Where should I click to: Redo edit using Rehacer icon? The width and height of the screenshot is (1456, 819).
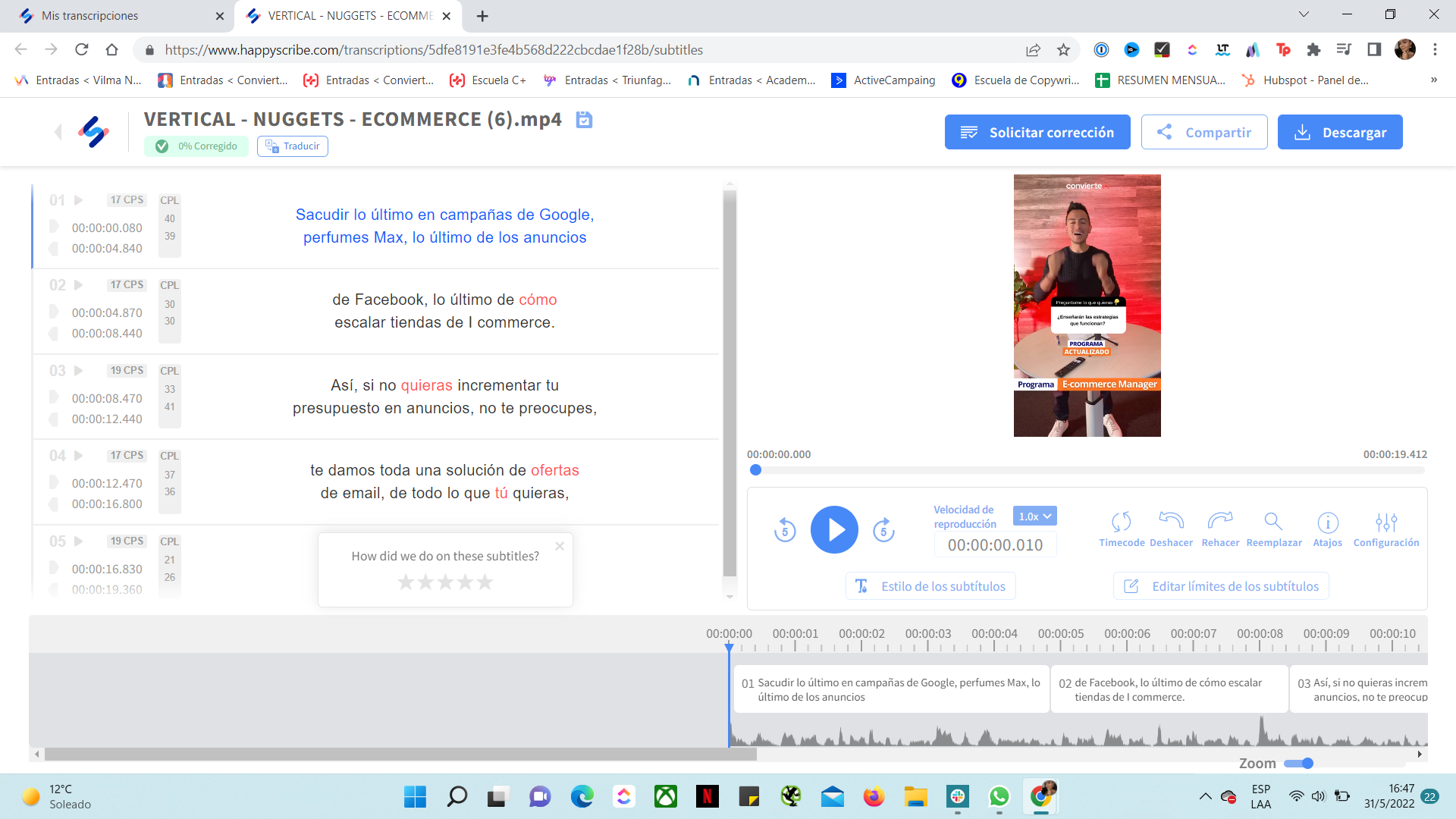point(1221,523)
